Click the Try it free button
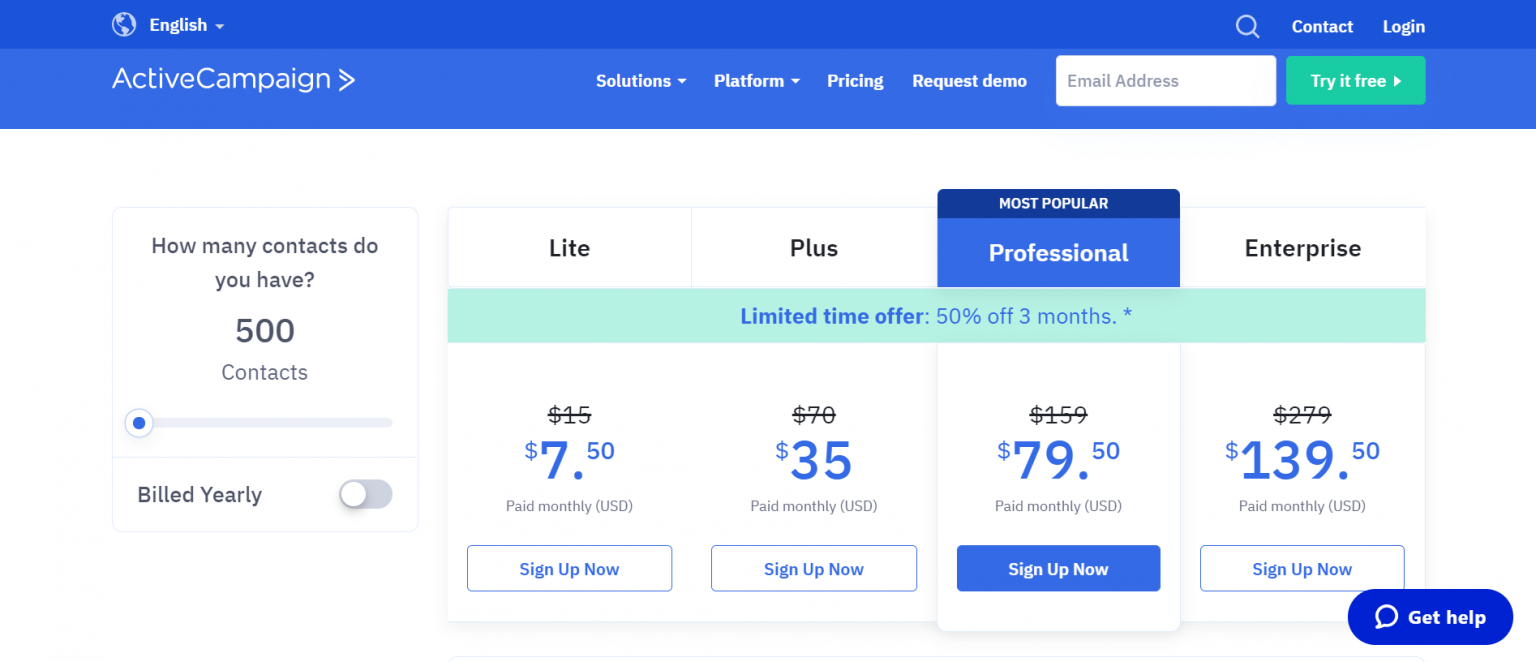Viewport: 1536px width, 662px height. [1355, 81]
